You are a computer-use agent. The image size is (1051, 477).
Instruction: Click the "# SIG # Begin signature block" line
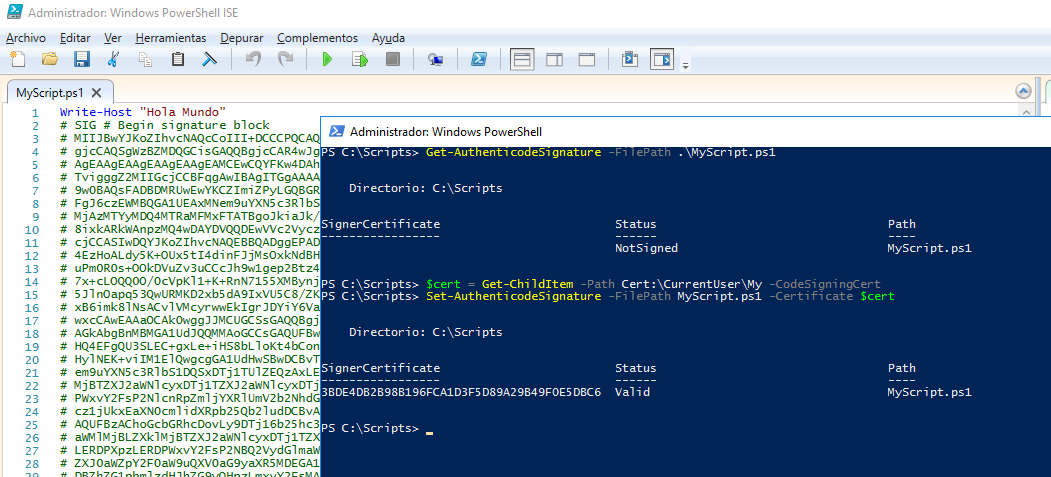[165, 125]
